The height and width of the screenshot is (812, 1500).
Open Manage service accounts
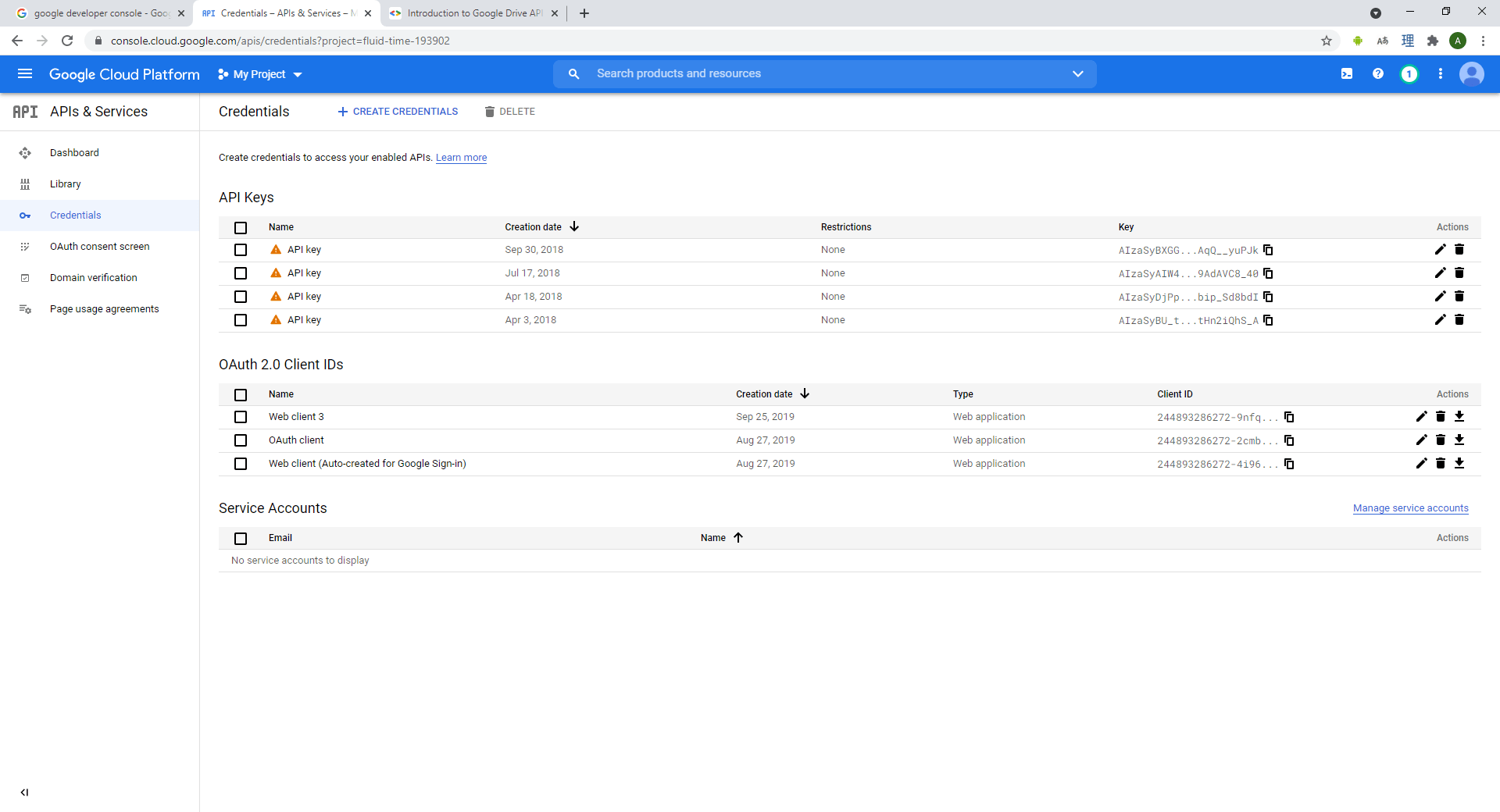(x=1410, y=507)
